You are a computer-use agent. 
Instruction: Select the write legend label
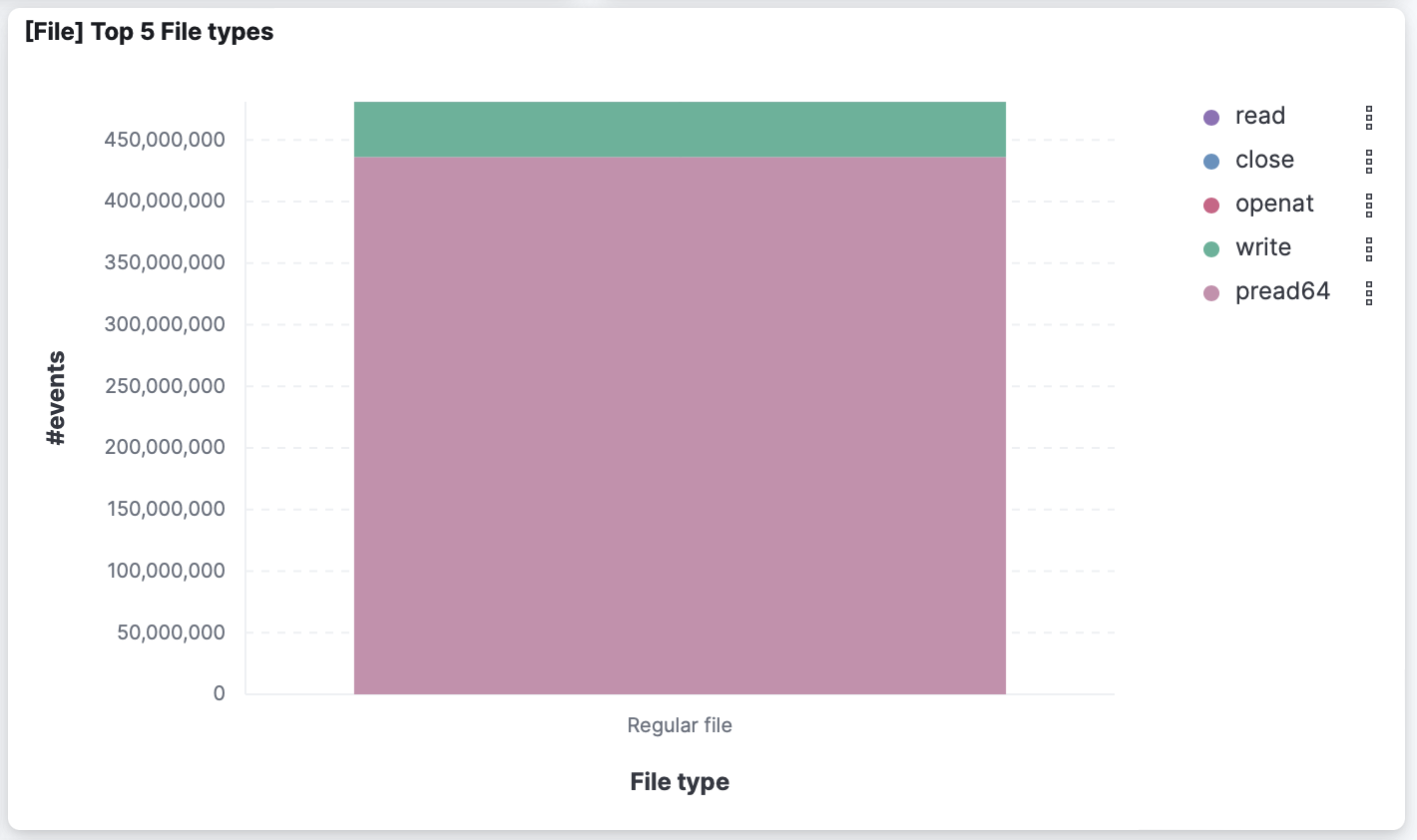(x=1263, y=247)
